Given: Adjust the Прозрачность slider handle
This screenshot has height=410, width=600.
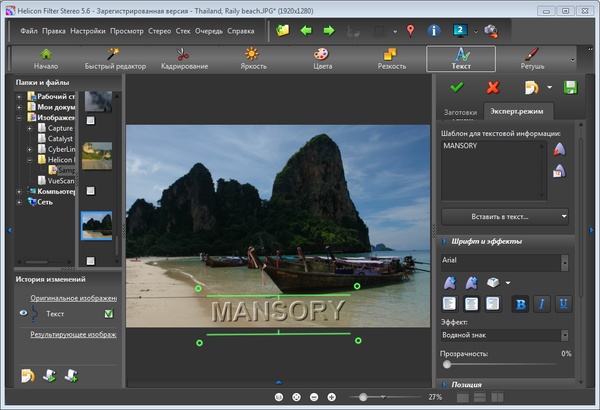Looking at the screenshot, I should coord(447,364).
